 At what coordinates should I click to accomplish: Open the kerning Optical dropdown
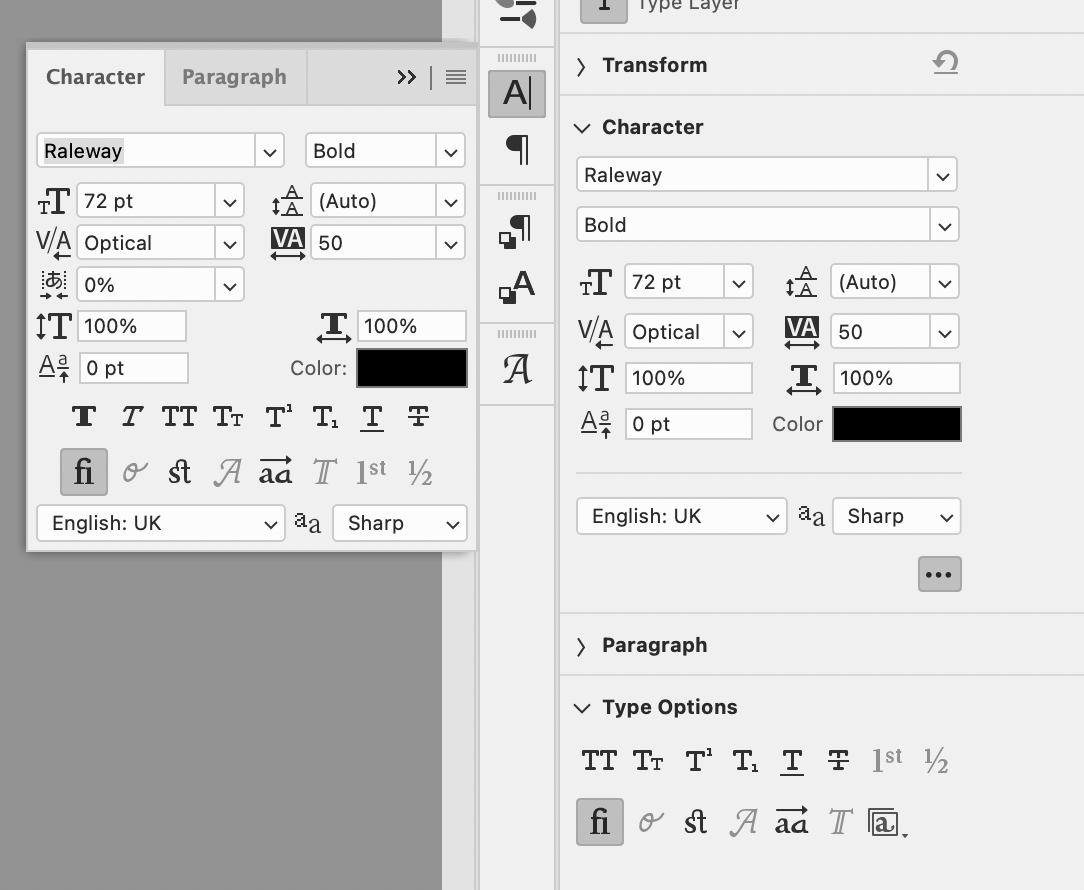[160, 242]
